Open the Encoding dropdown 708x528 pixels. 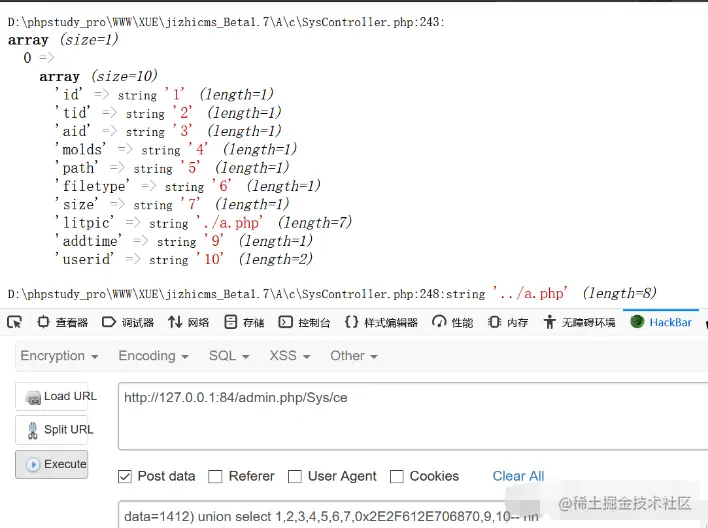(x=154, y=356)
